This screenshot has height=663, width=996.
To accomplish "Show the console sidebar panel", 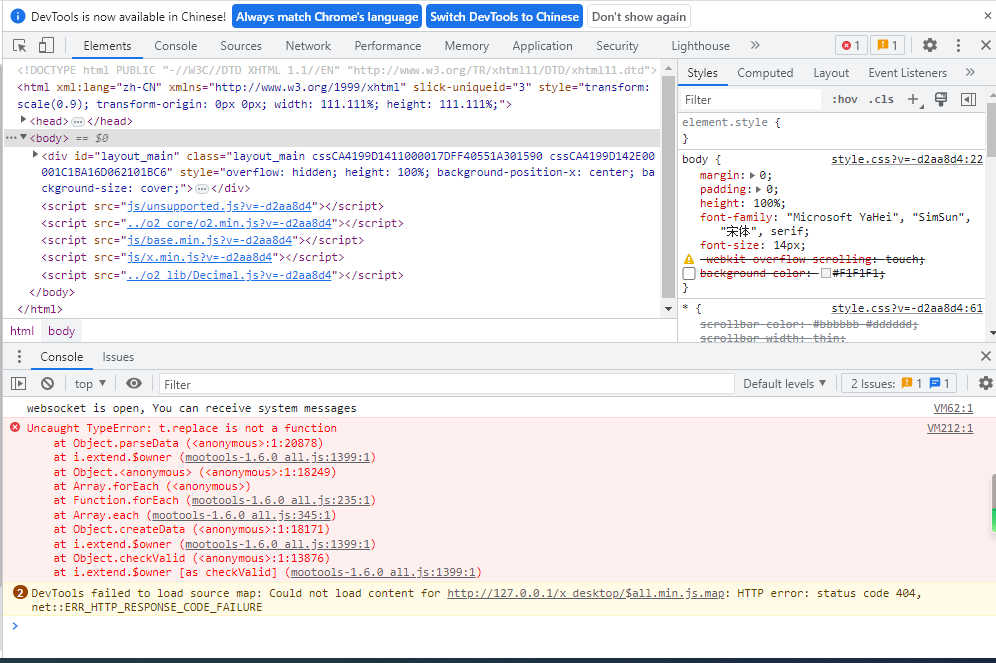I will point(18,384).
